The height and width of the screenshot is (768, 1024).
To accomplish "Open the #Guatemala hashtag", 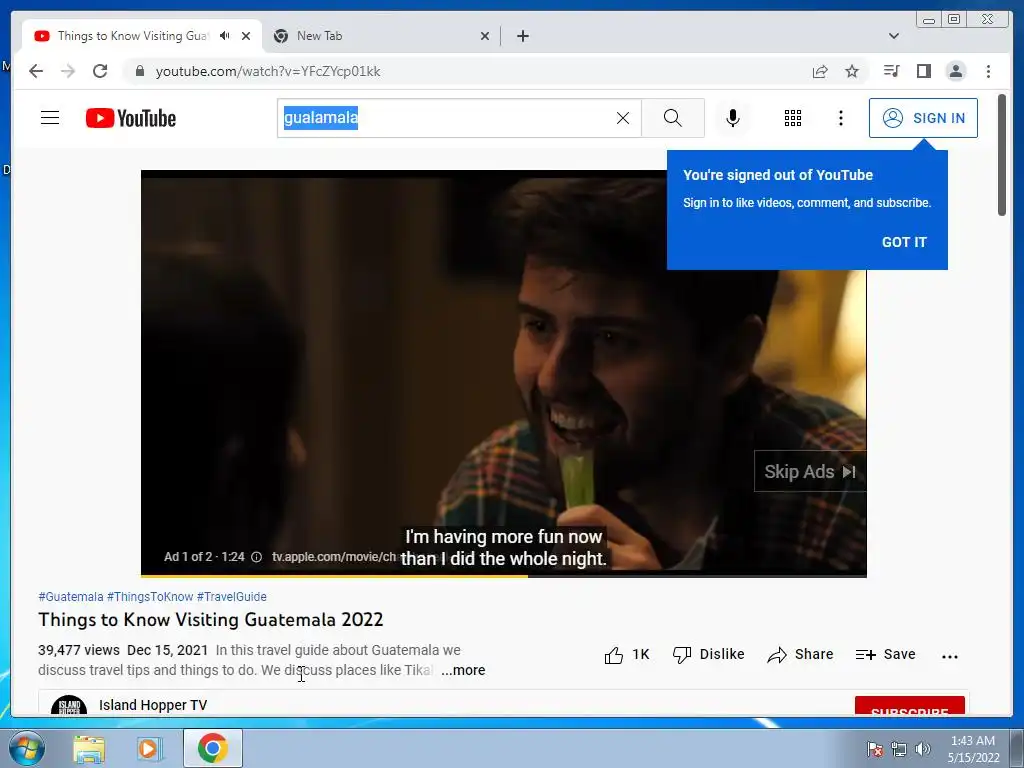I will point(71,597).
